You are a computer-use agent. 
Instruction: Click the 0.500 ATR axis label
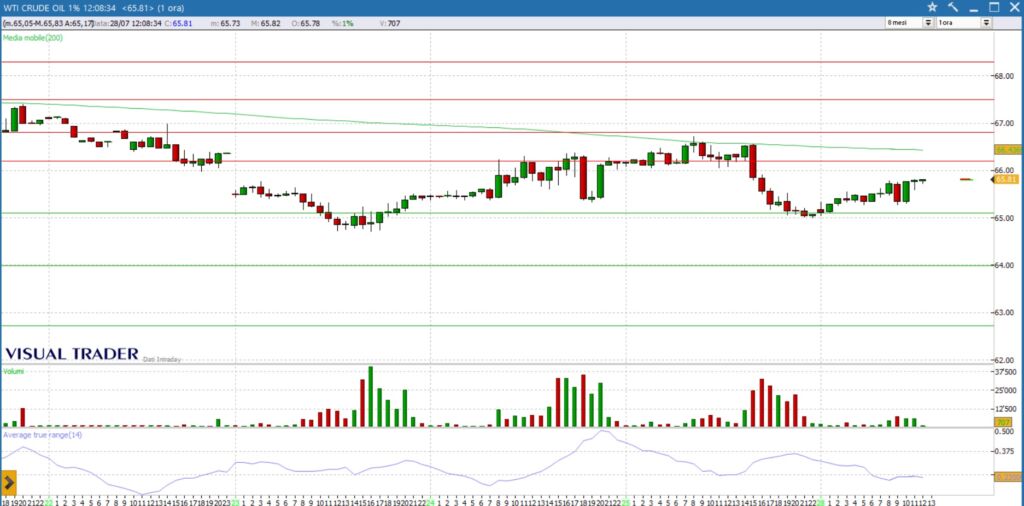[1006, 432]
